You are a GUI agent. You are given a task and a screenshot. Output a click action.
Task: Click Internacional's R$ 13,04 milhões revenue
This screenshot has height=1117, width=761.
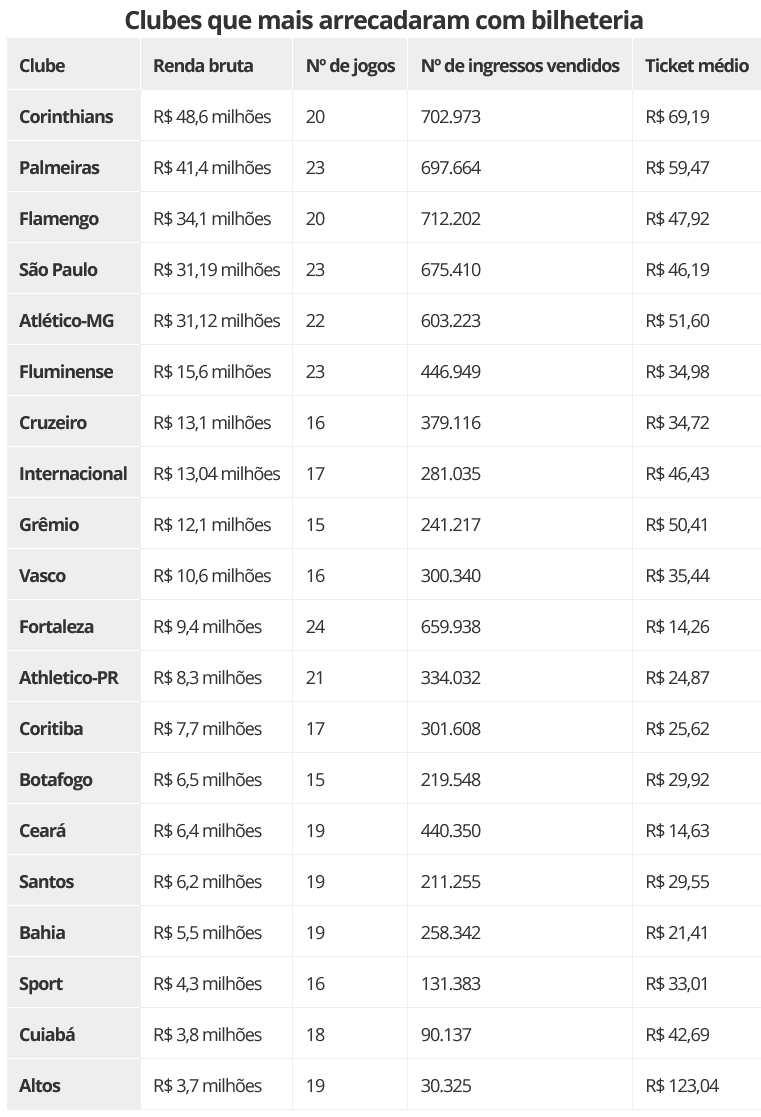(x=217, y=474)
